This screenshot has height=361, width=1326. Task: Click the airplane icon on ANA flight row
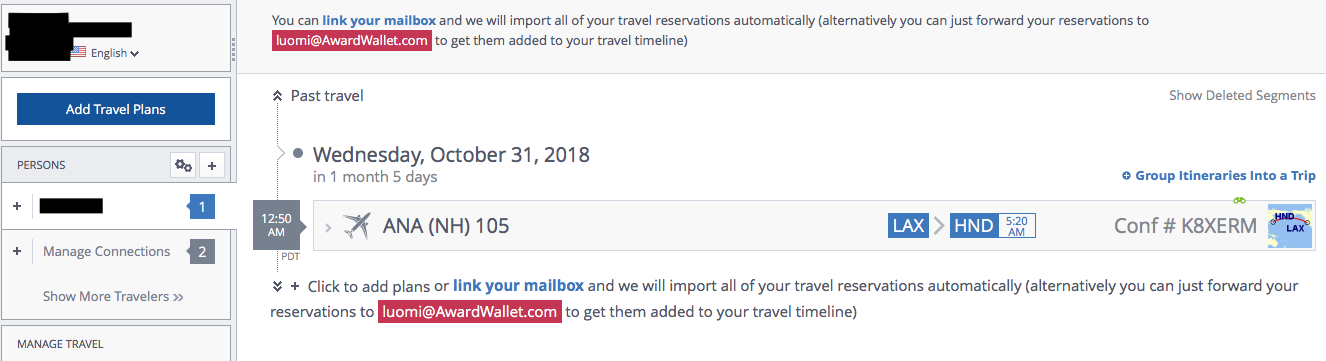tap(356, 226)
